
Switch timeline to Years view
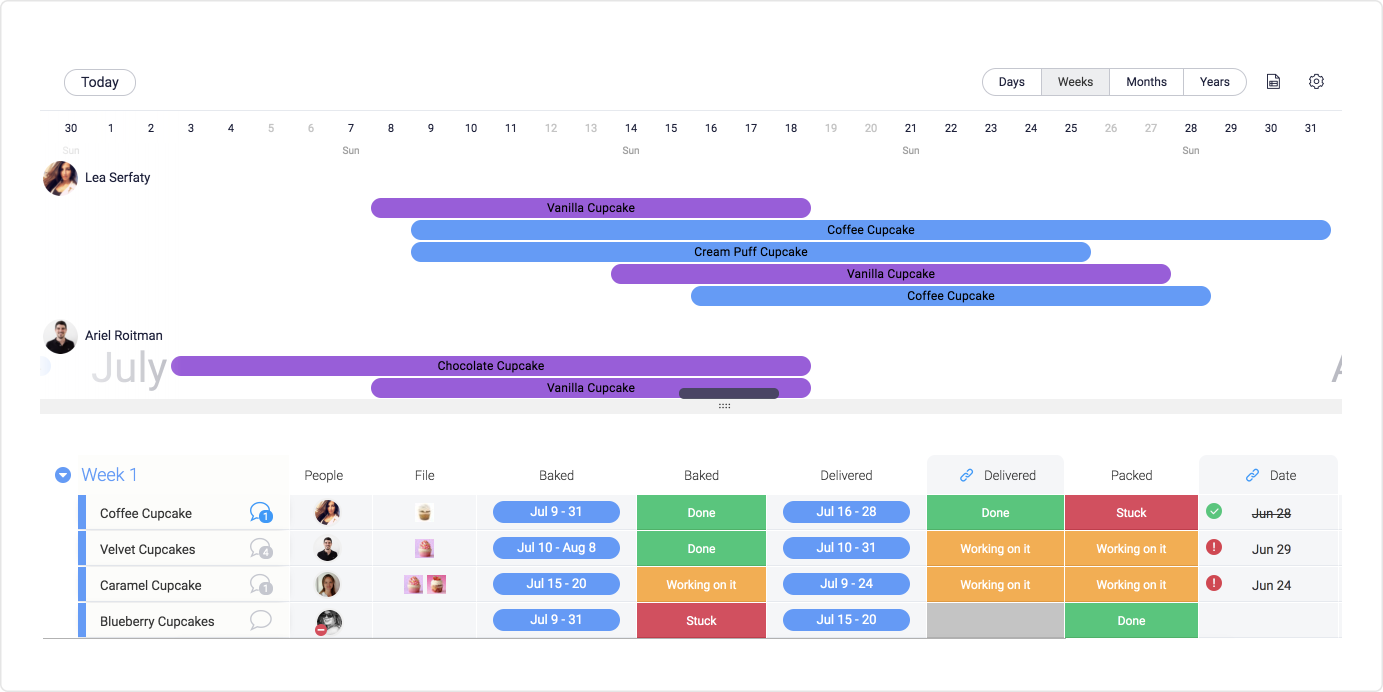pos(1215,82)
